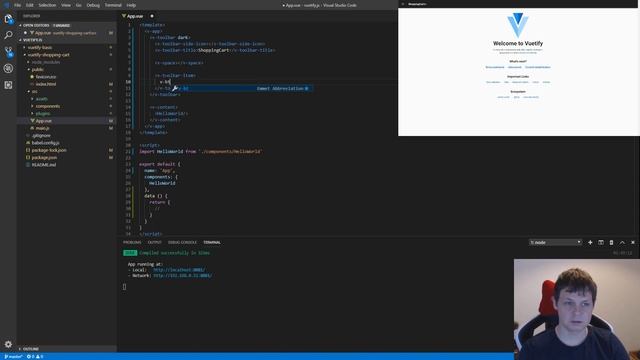Click the hamburger icon in the browser preview toolbar

point(403,4)
